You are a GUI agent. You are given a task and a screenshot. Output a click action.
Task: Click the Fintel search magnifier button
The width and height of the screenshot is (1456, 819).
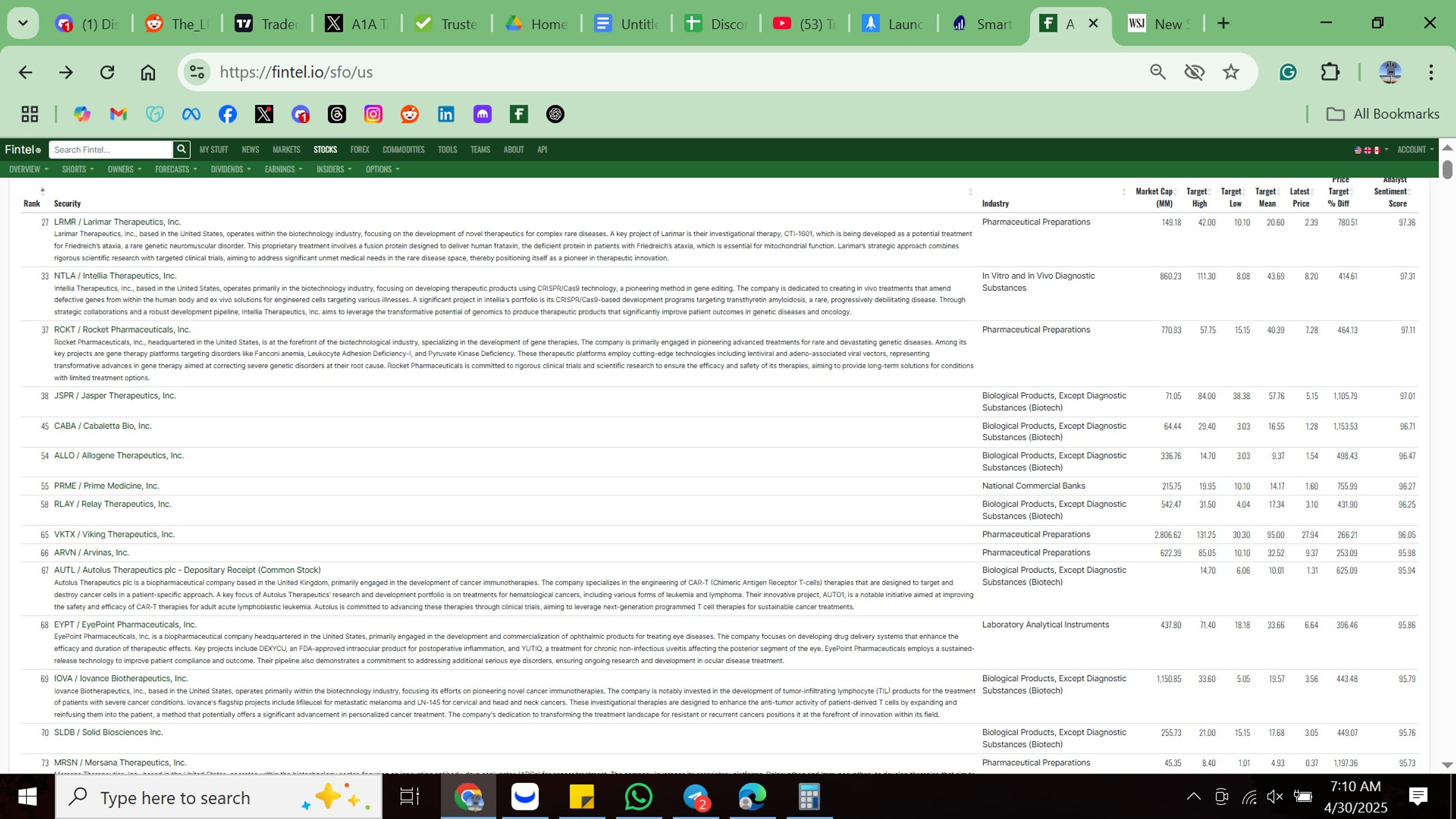[x=181, y=150]
